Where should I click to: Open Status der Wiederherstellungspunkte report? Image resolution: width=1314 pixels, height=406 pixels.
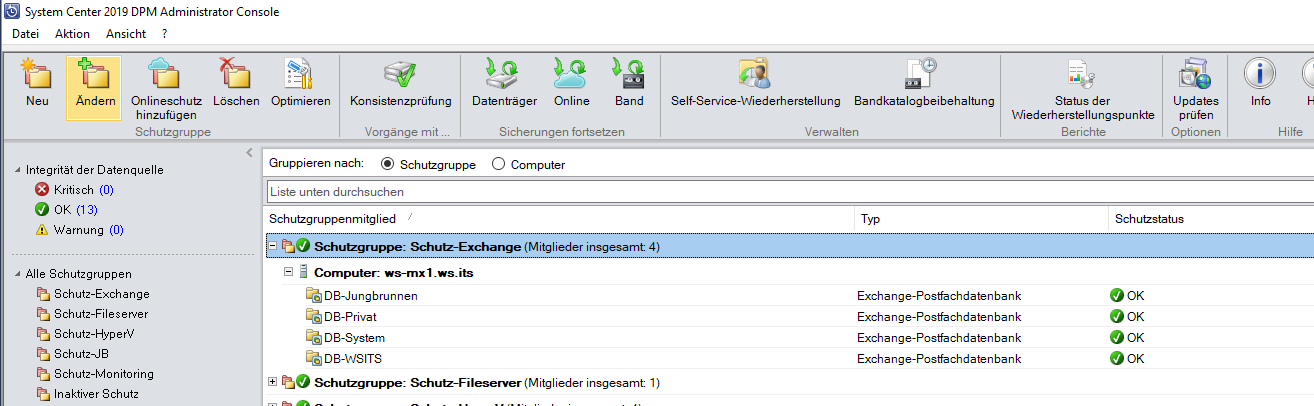pyautogui.click(x=1082, y=90)
